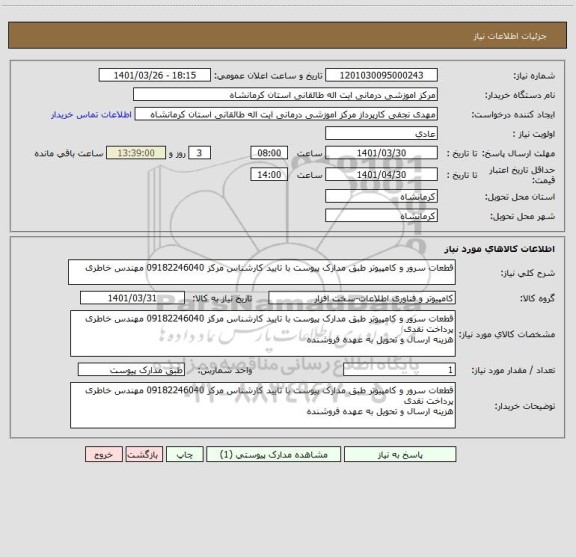Viewport: 576px width, 557px height.
Task: Click the اطلاعات کالاهای مورد نیاز section heading
Action: 500,249
